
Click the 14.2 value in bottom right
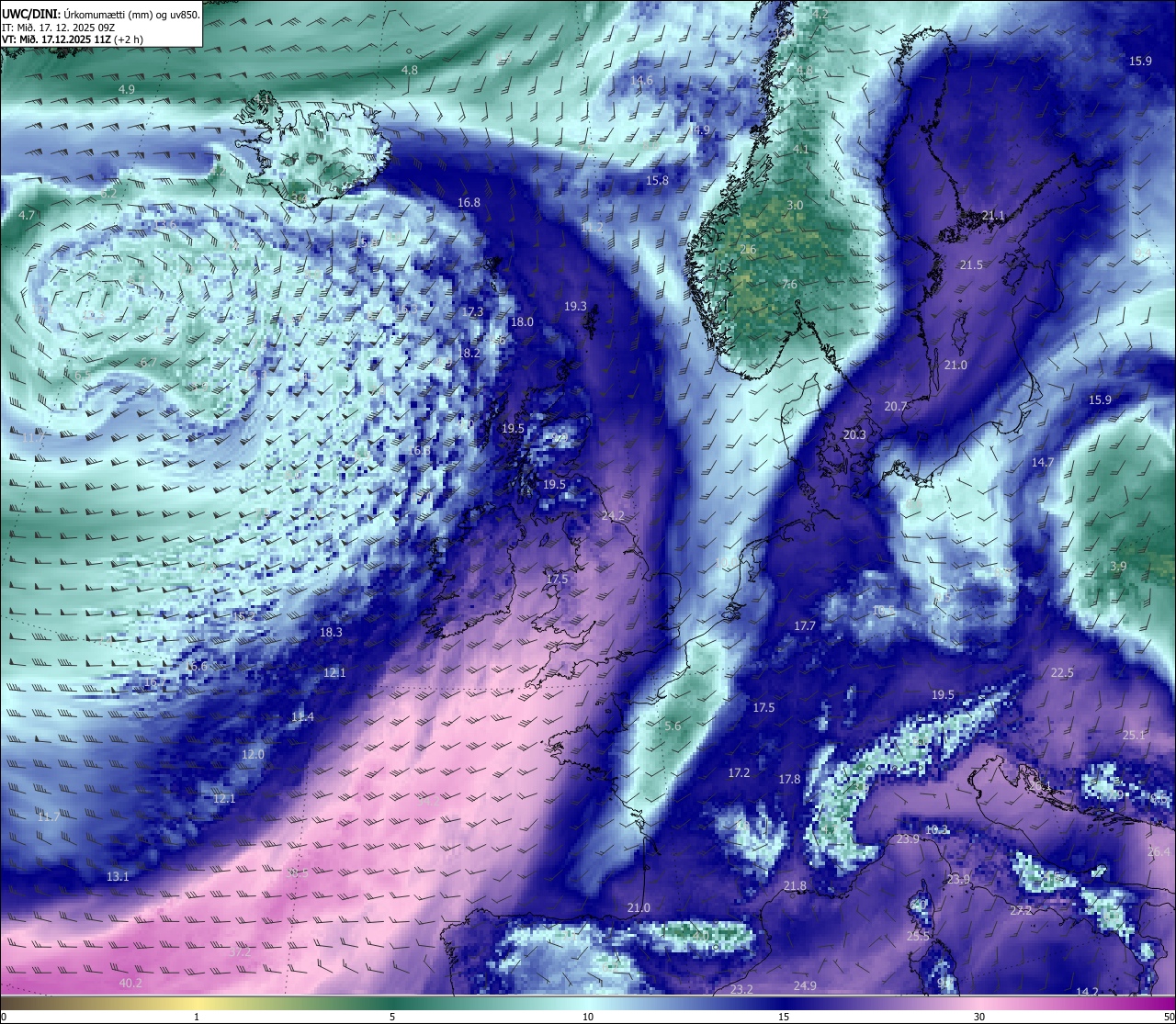point(1087,992)
